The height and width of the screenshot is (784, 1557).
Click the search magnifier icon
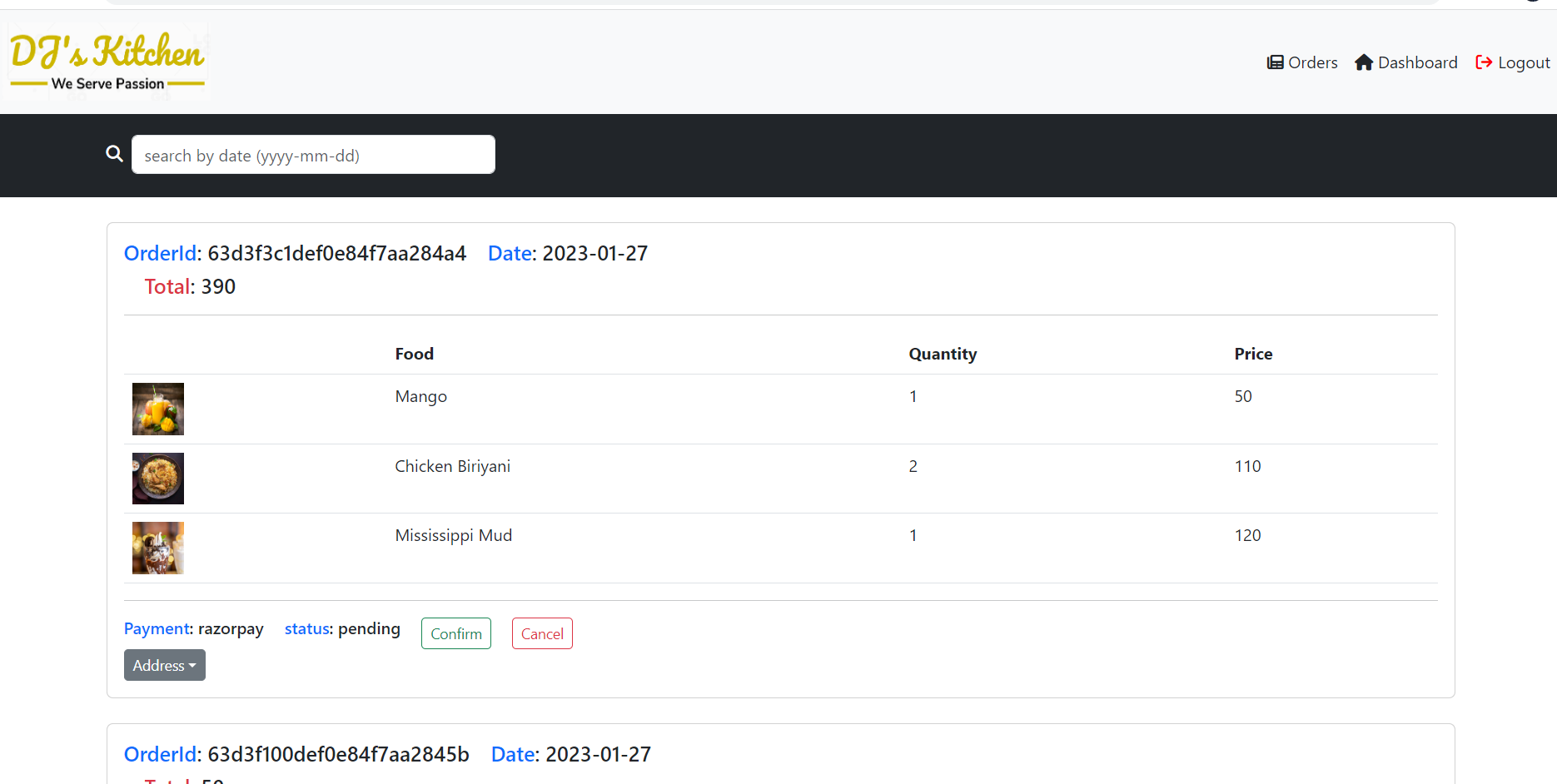[x=114, y=154]
